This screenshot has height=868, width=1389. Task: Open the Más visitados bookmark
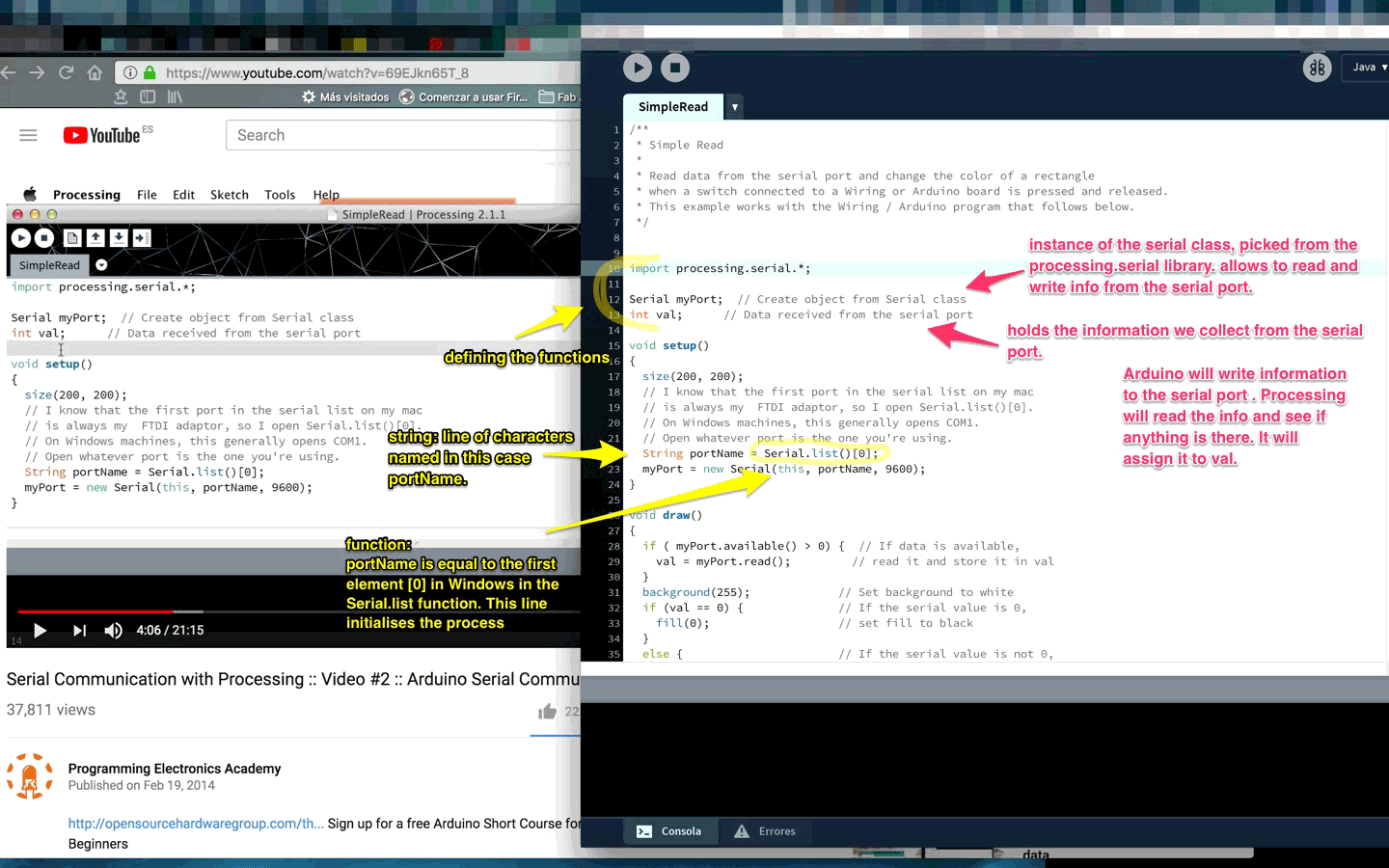(345, 96)
